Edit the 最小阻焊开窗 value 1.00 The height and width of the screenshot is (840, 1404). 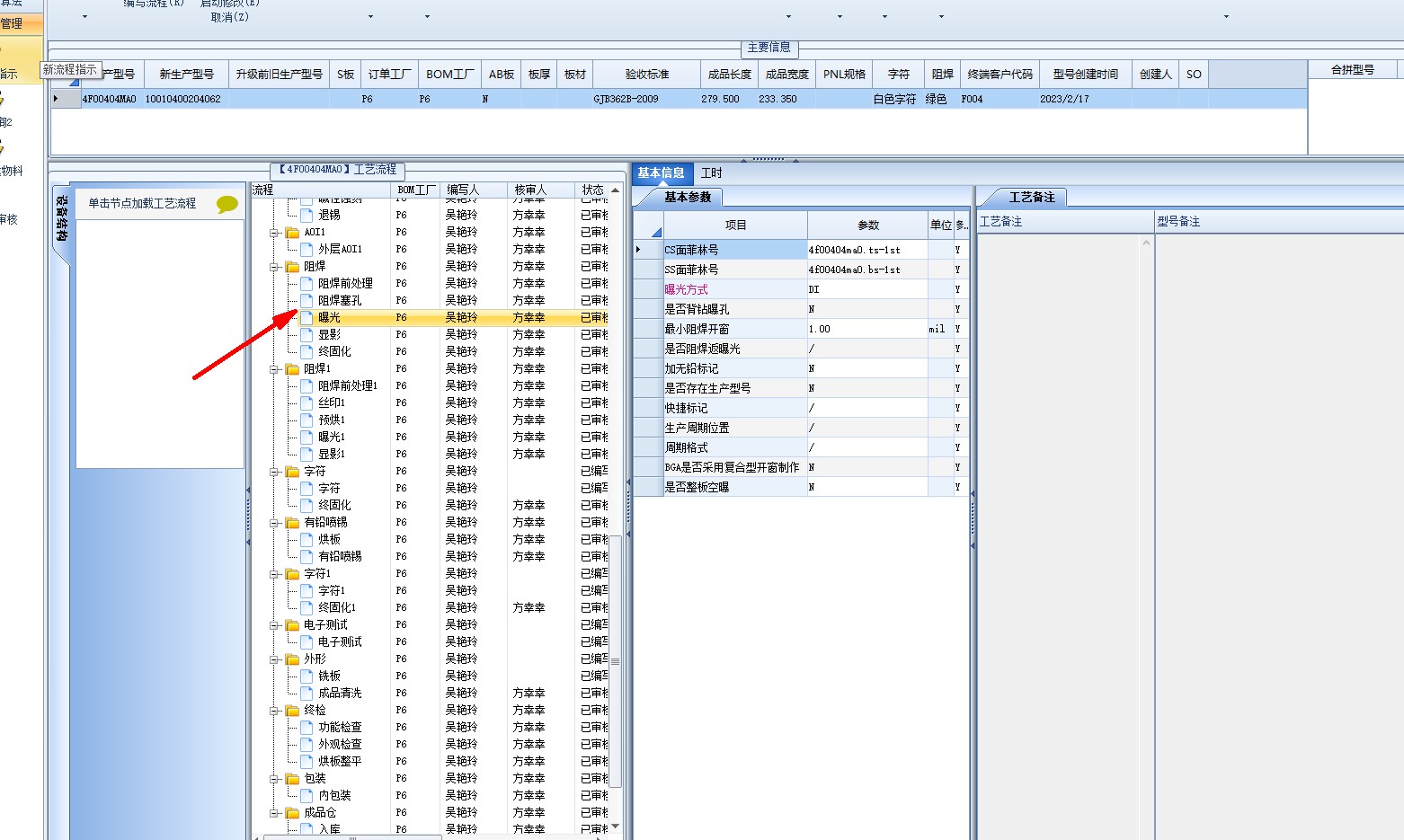click(867, 329)
